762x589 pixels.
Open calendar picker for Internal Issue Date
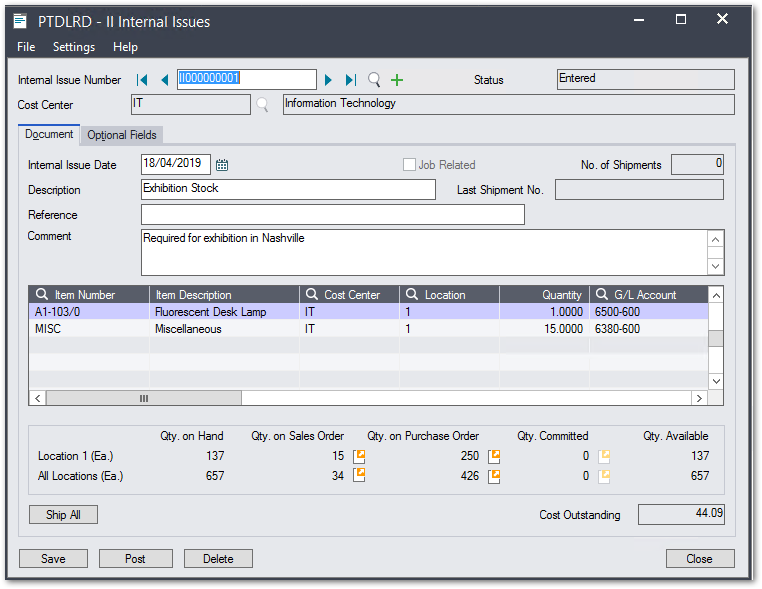222,165
